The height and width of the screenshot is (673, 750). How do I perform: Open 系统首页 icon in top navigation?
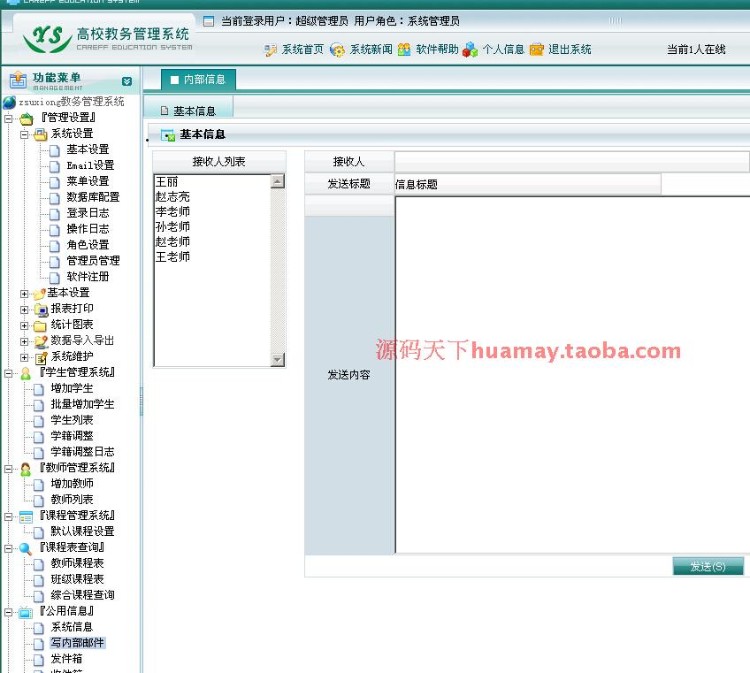click(x=270, y=50)
